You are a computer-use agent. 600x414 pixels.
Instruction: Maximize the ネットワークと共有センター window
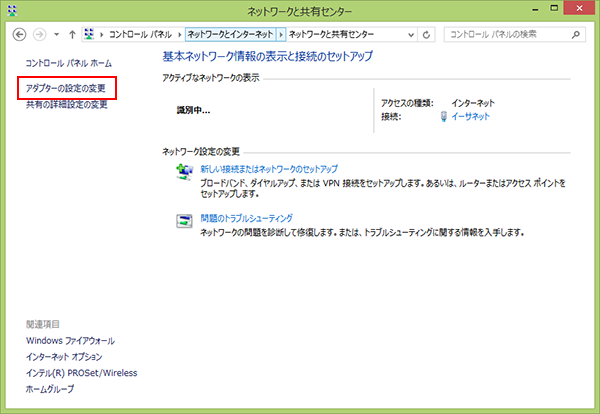pos(554,8)
